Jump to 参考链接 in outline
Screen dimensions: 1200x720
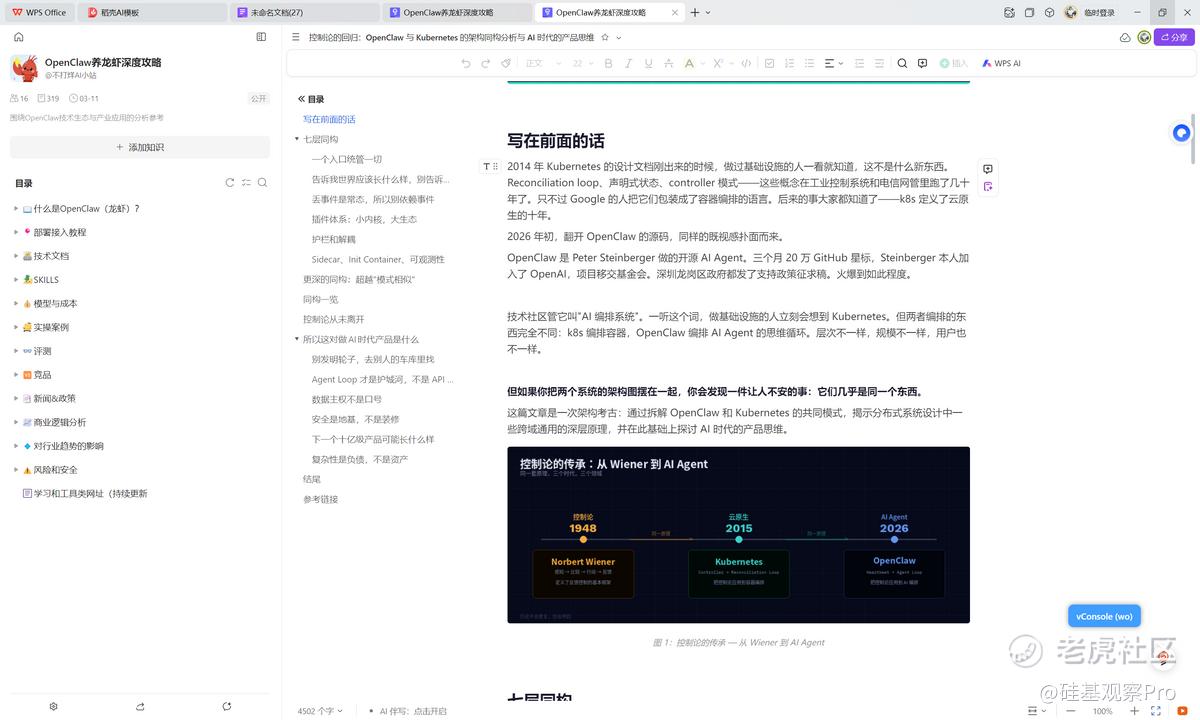(321, 499)
